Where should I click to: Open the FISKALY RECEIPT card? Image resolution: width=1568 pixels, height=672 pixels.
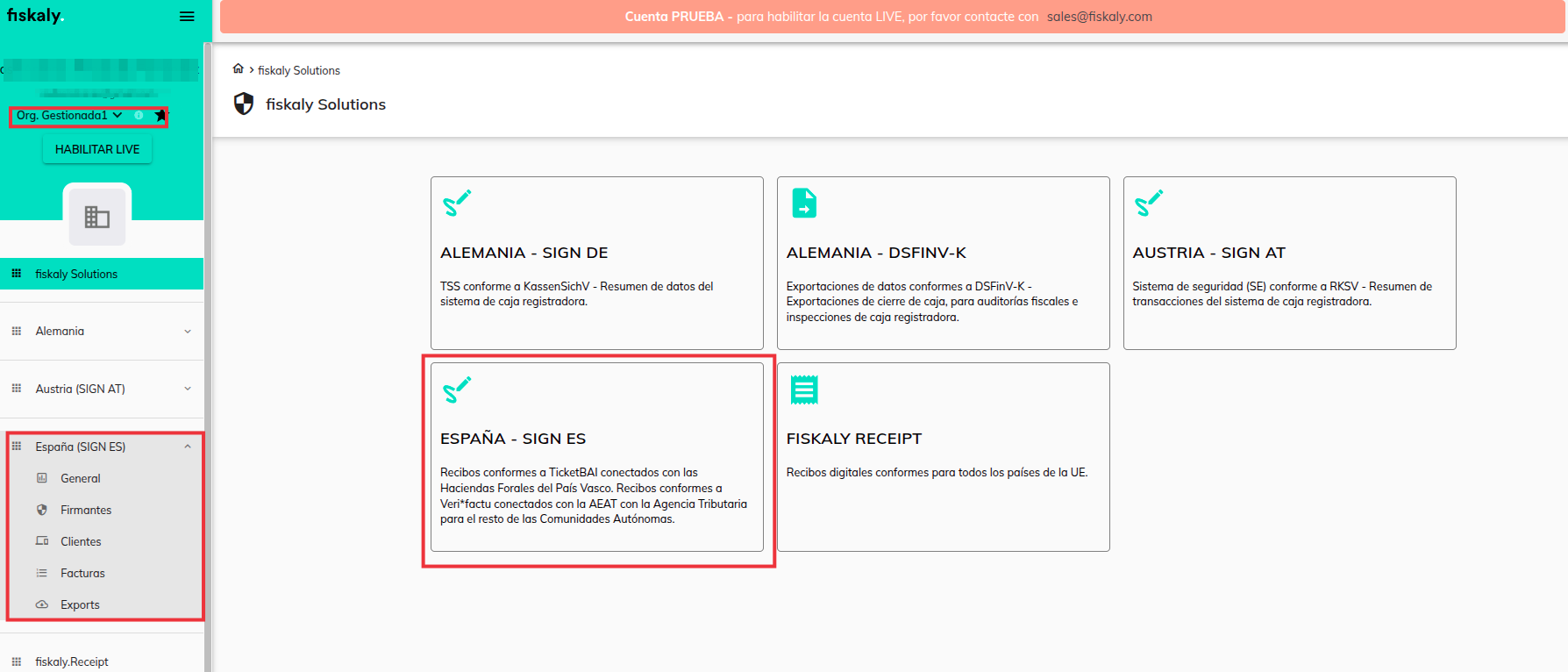pos(944,457)
